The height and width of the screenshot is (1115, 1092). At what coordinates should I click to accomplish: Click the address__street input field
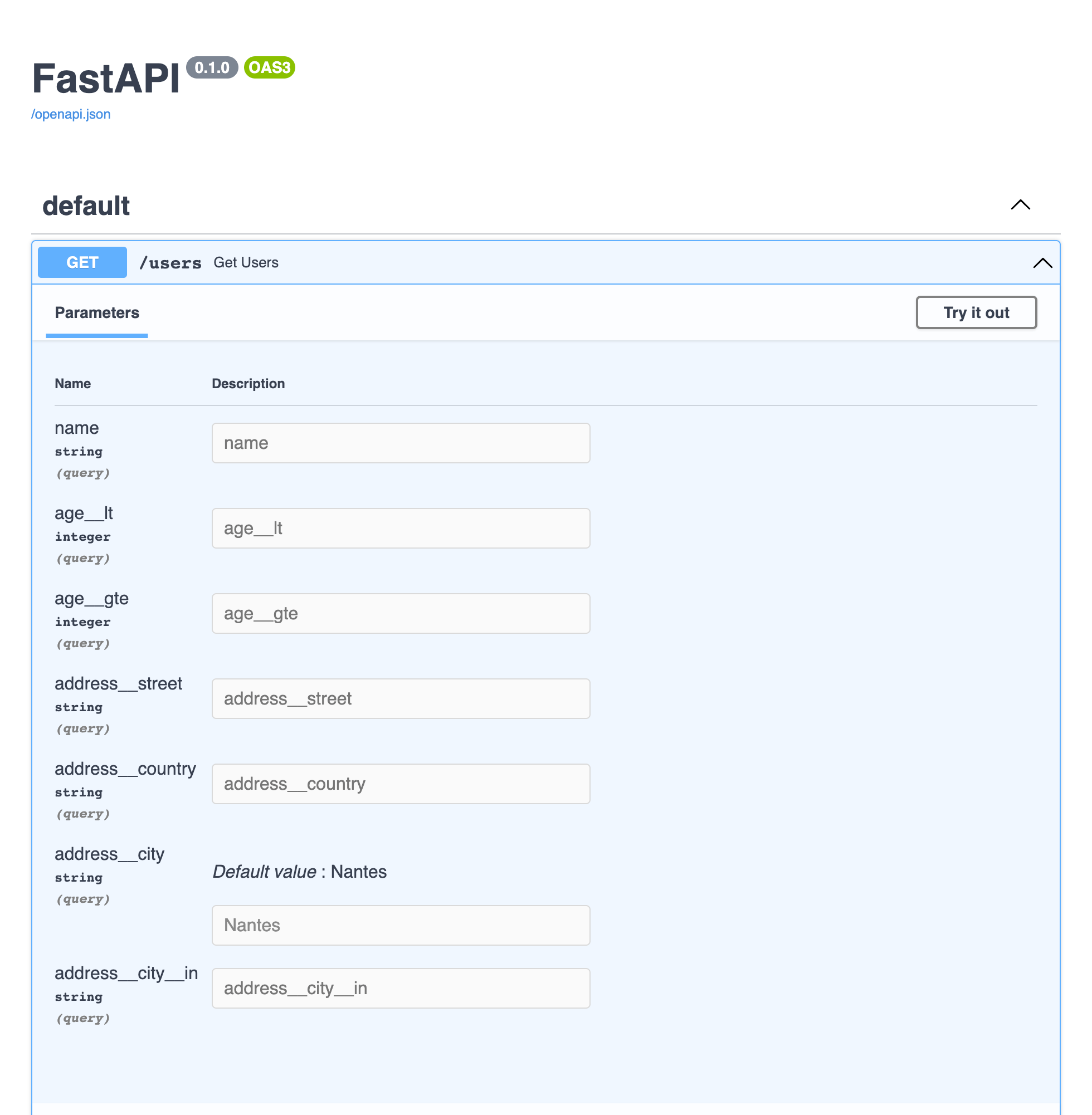coord(401,698)
